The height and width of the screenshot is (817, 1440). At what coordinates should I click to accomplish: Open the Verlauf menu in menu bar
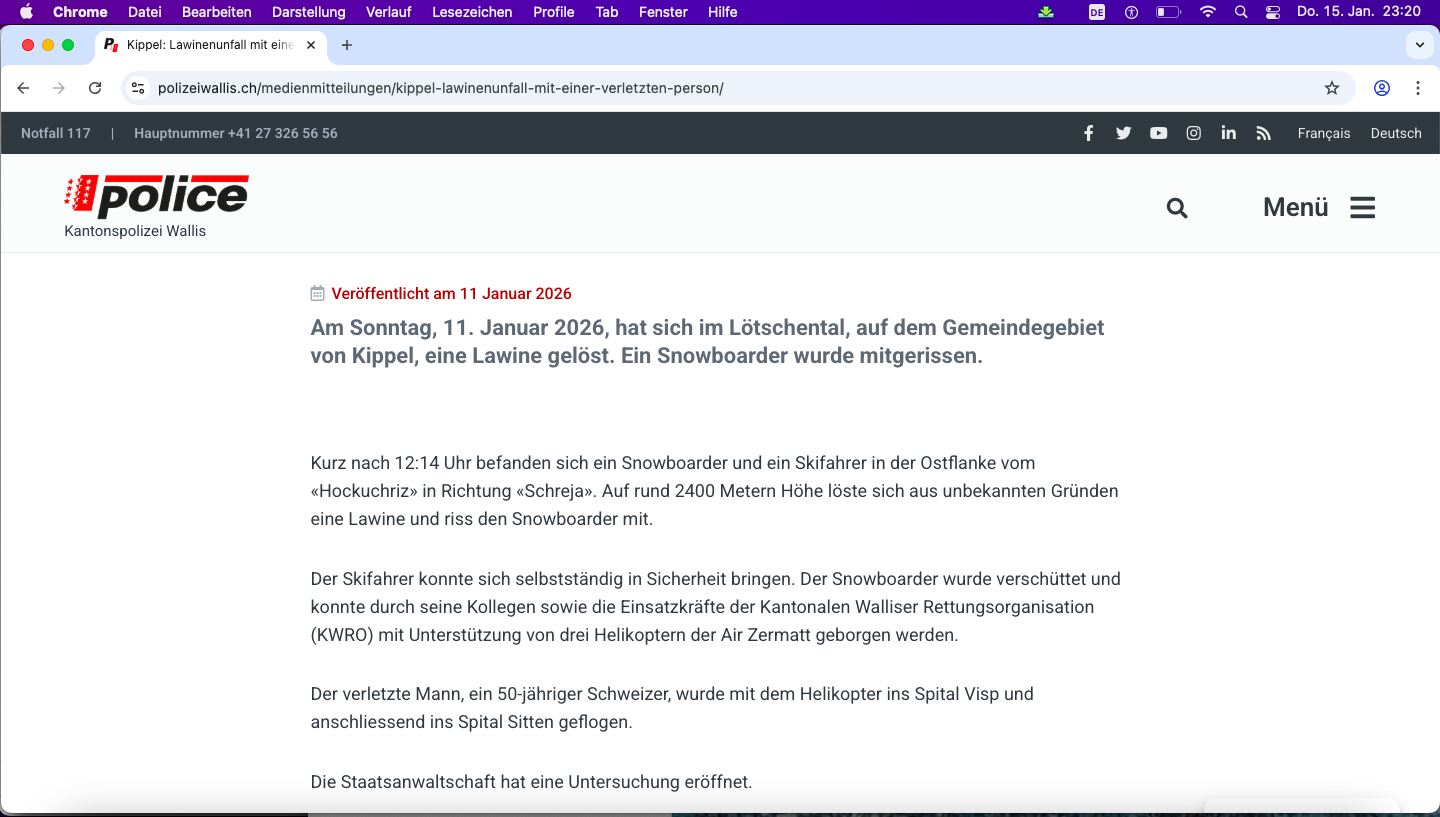[x=388, y=12]
